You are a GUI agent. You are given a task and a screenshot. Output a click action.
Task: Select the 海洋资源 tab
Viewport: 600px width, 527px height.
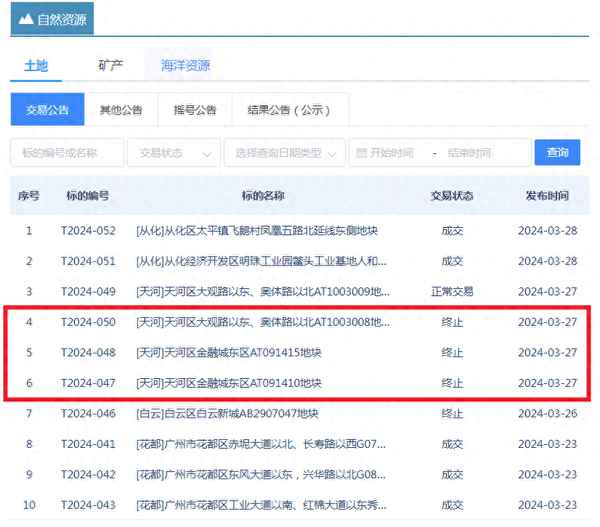(185, 66)
